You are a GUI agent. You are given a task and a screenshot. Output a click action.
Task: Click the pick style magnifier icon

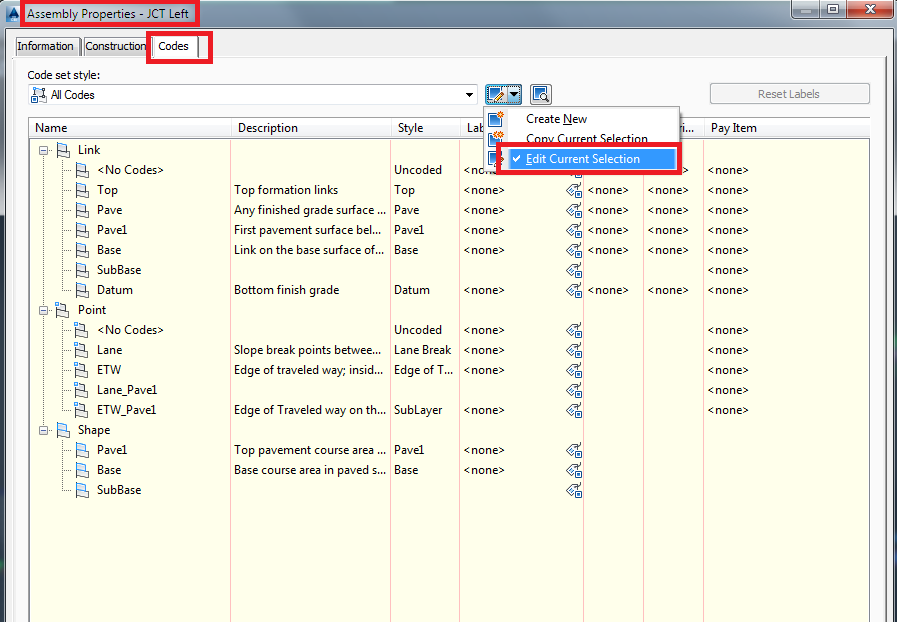point(538,93)
